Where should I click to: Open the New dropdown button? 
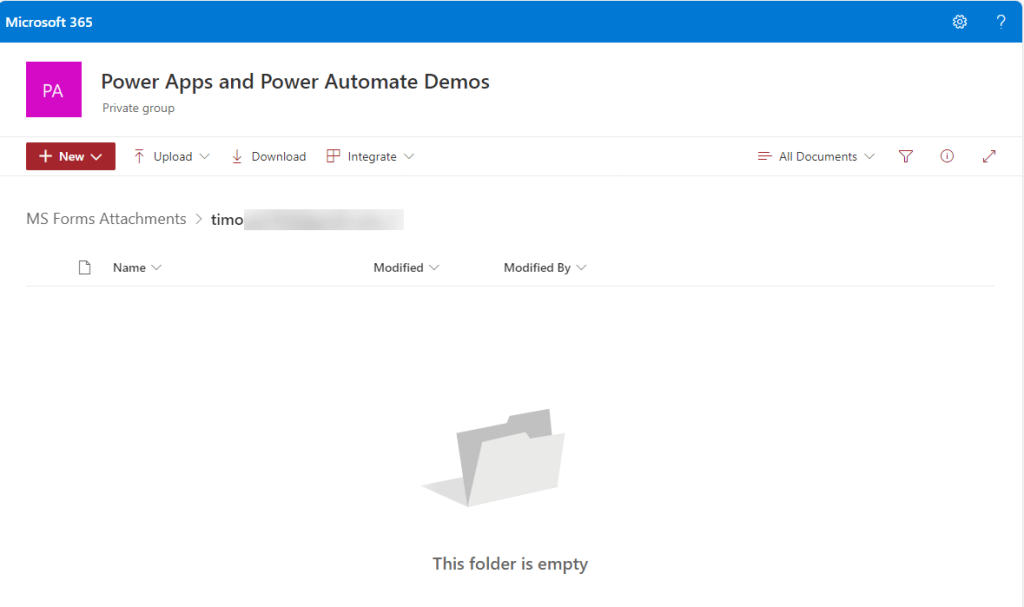pyautogui.click(x=70, y=156)
